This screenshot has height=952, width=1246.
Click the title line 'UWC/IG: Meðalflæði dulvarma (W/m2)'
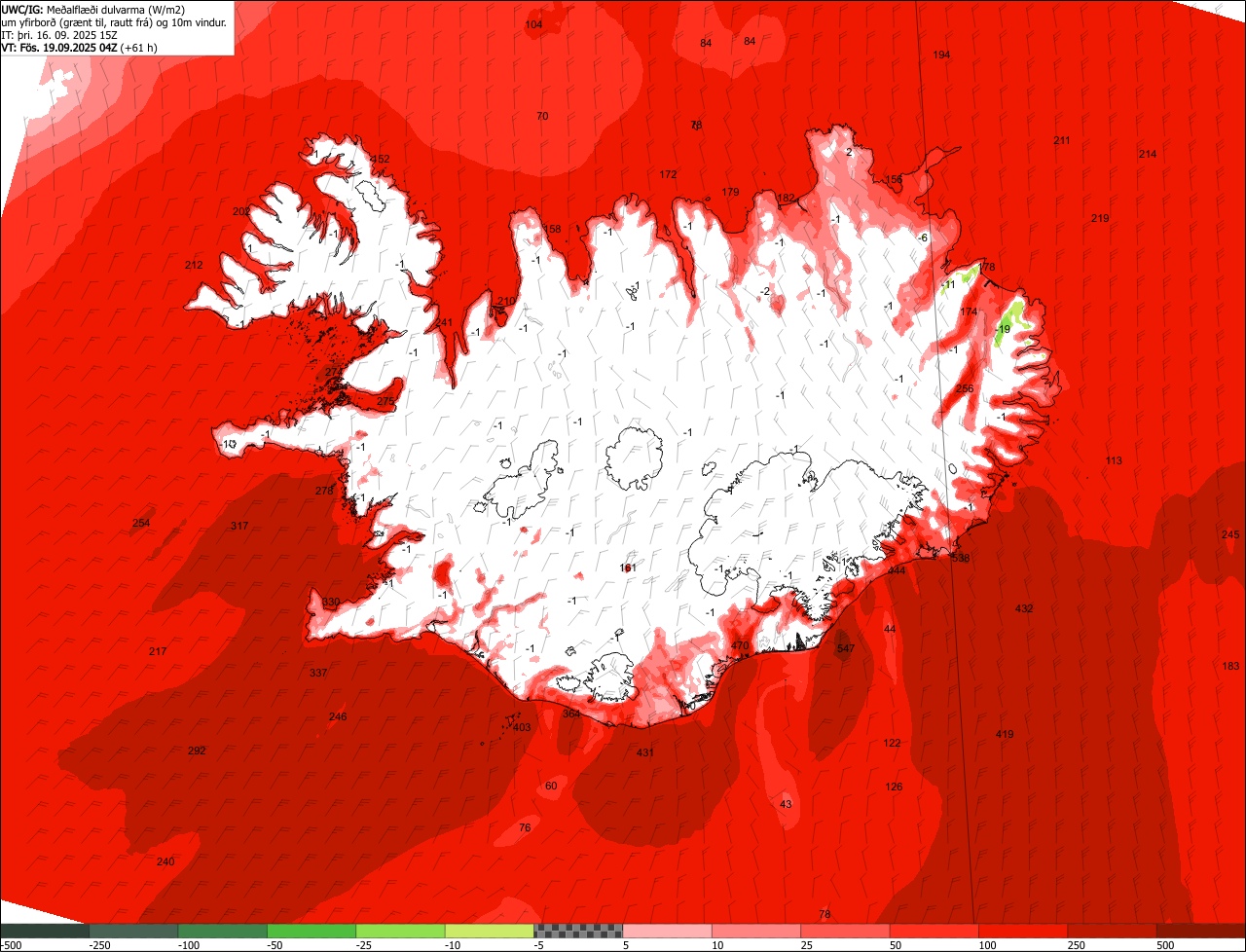click(x=93, y=10)
